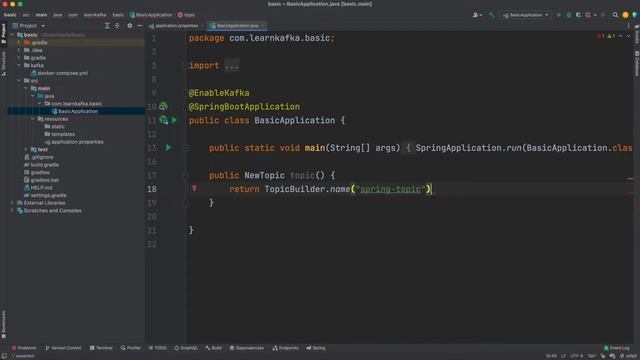Click the run gutter arrow beside main method
The image size is (640, 360).
pos(168,148)
